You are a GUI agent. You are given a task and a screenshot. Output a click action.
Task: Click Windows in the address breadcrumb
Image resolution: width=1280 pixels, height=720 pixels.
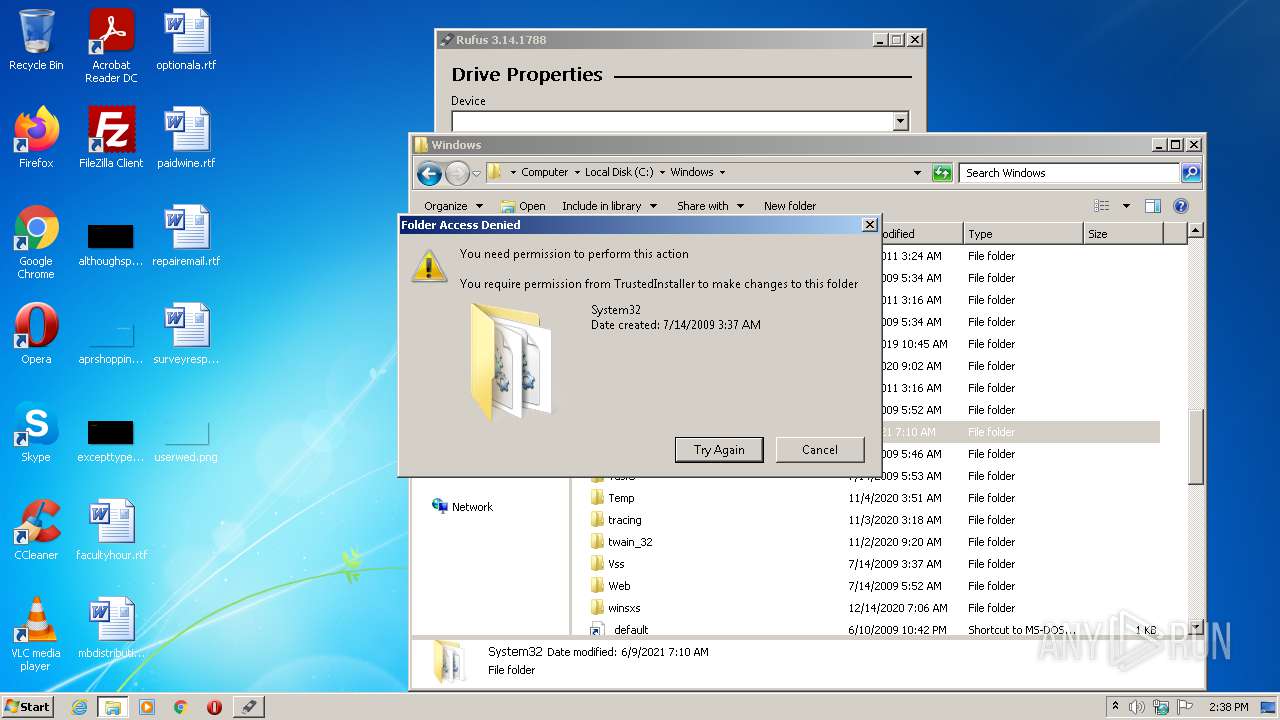coord(692,172)
